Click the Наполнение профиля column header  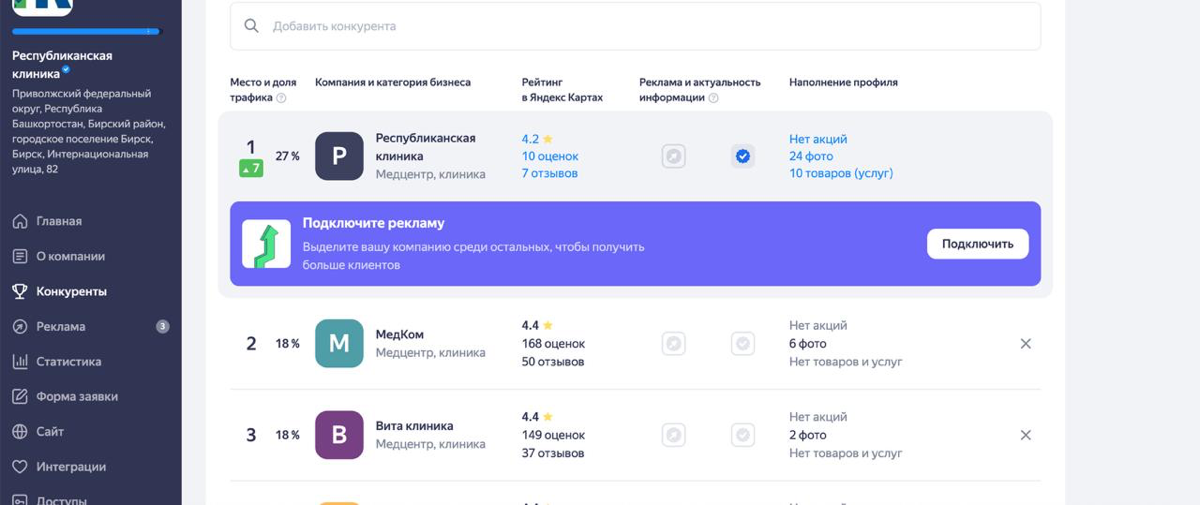(843, 82)
